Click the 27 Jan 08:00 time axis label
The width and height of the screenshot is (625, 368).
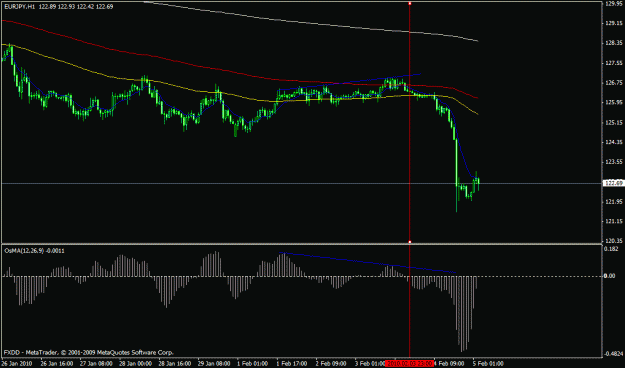click(96, 364)
